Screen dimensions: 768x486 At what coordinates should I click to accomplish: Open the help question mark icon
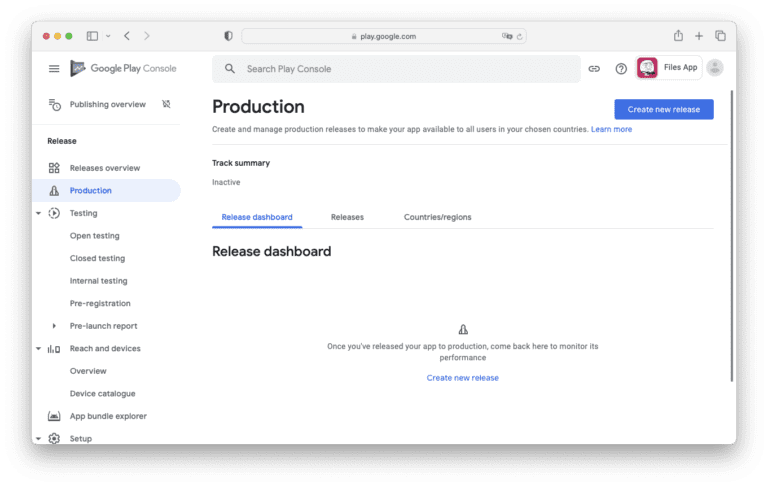[x=621, y=69]
